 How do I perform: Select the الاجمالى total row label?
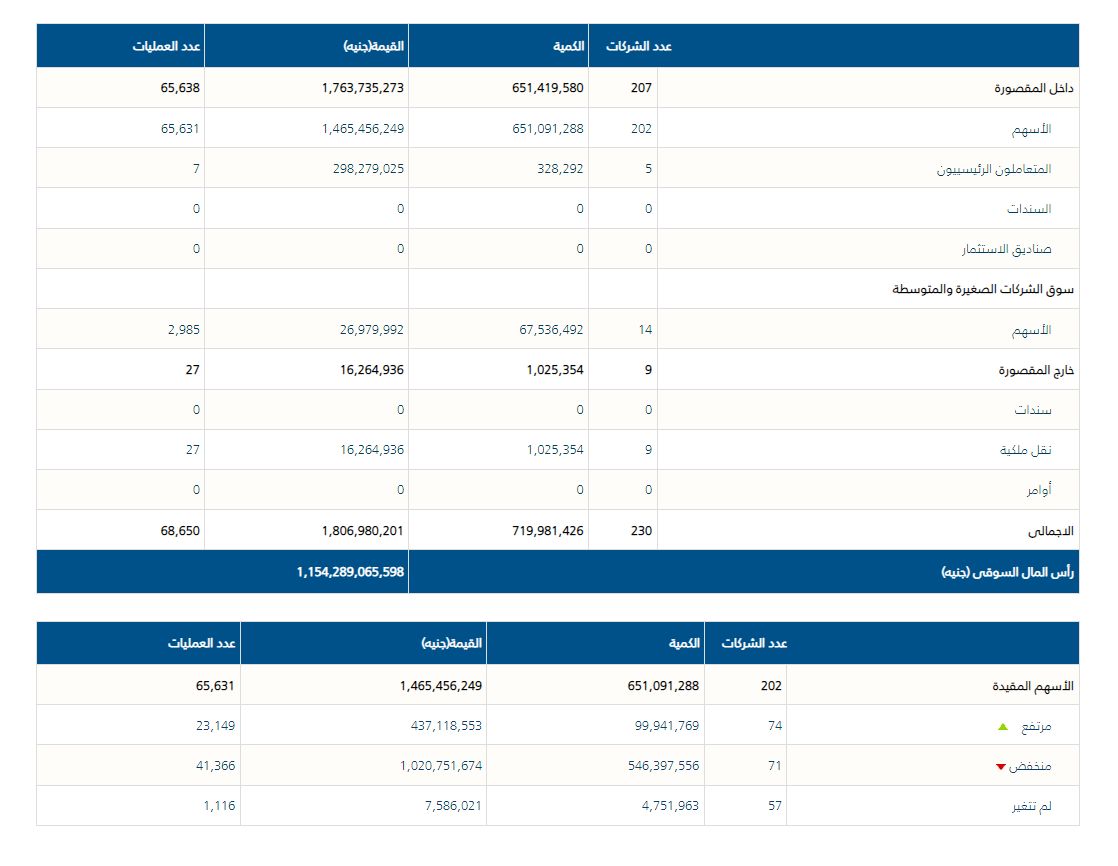point(1049,530)
